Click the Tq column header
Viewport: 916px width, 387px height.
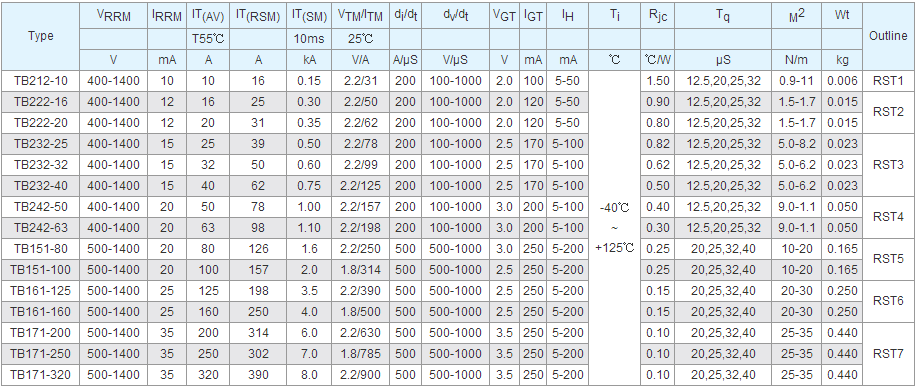[723, 16]
